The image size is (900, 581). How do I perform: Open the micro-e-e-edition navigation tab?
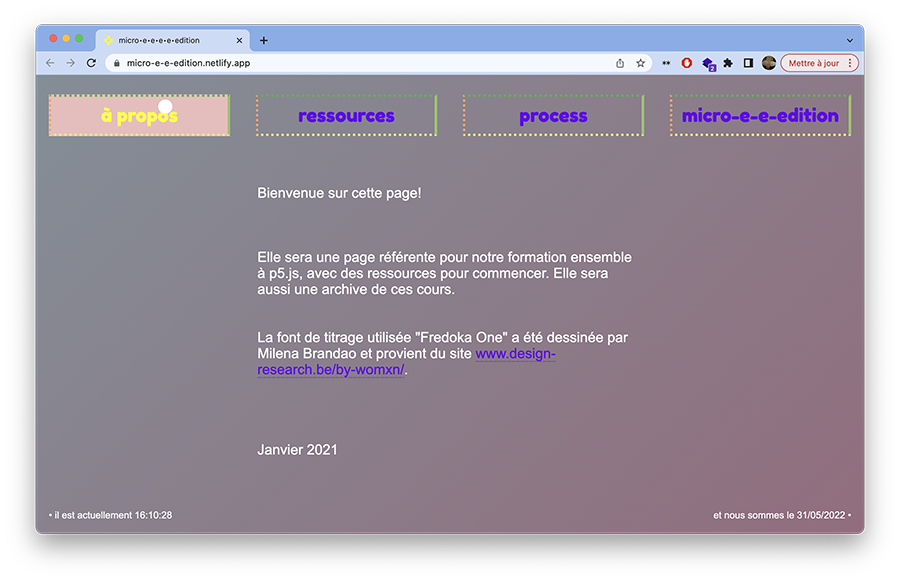760,115
